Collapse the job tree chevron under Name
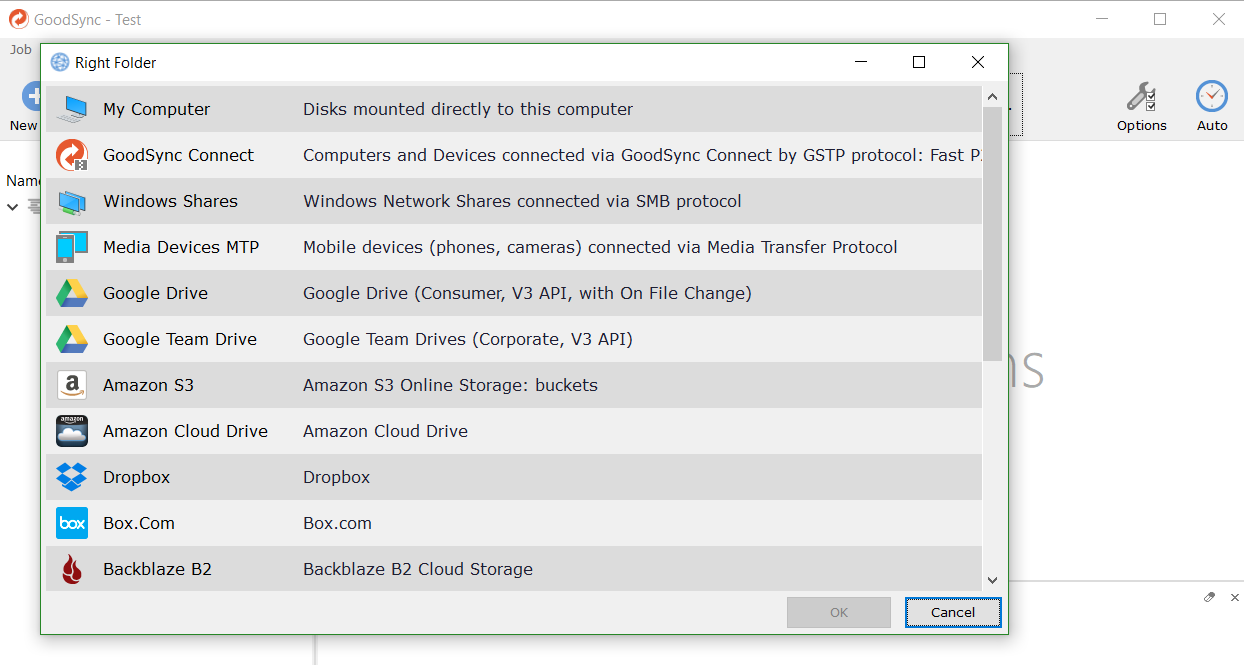The height and width of the screenshot is (665, 1244). 13,207
